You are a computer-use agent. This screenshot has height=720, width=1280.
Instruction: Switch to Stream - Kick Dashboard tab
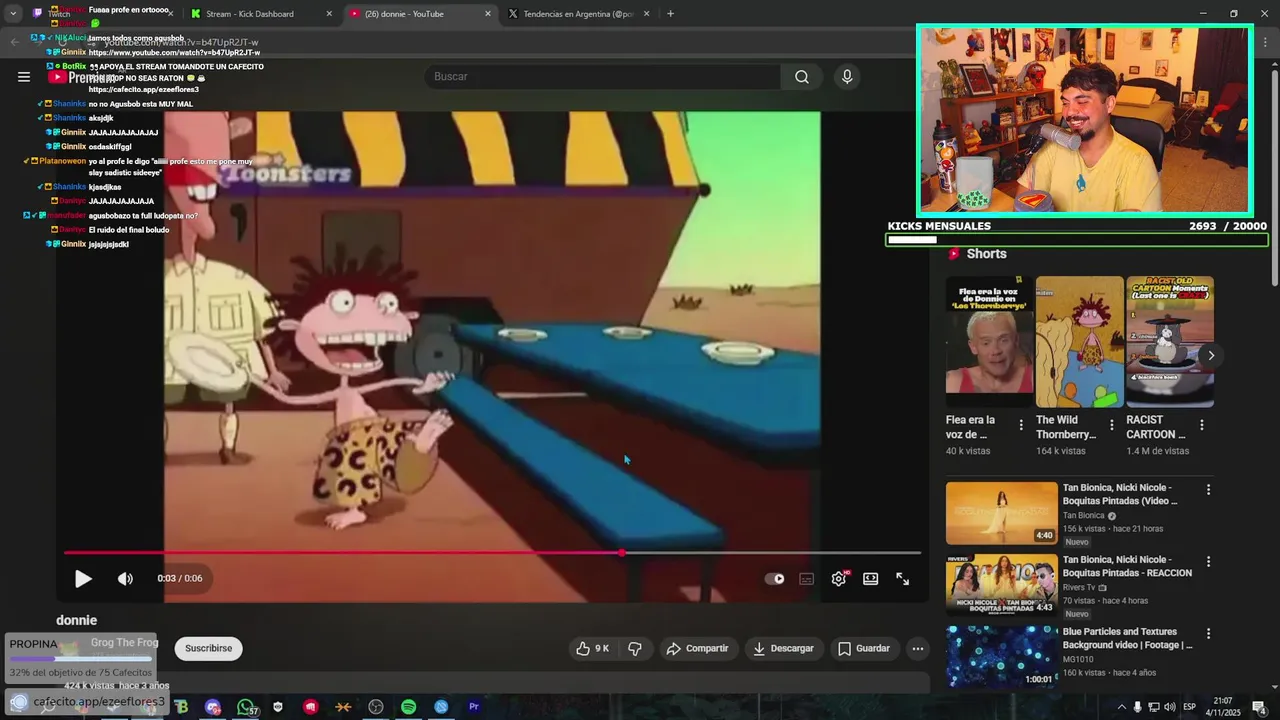(x=262, y=13)
